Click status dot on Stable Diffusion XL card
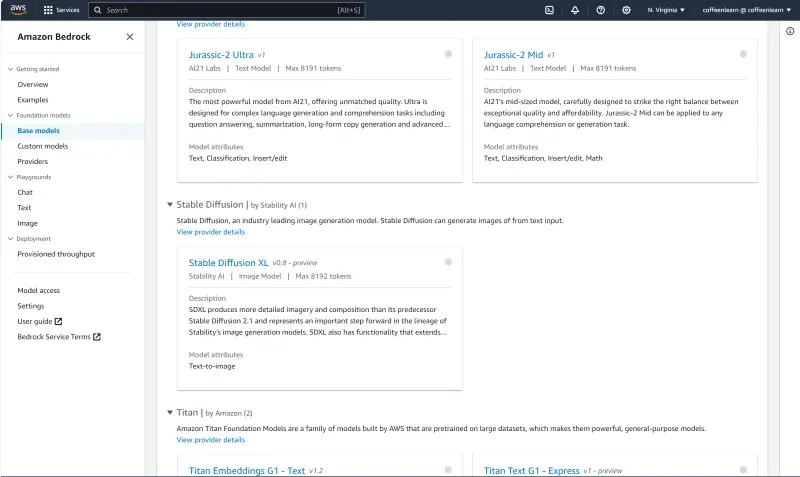800x477 pixels. [x=448, y=262]
